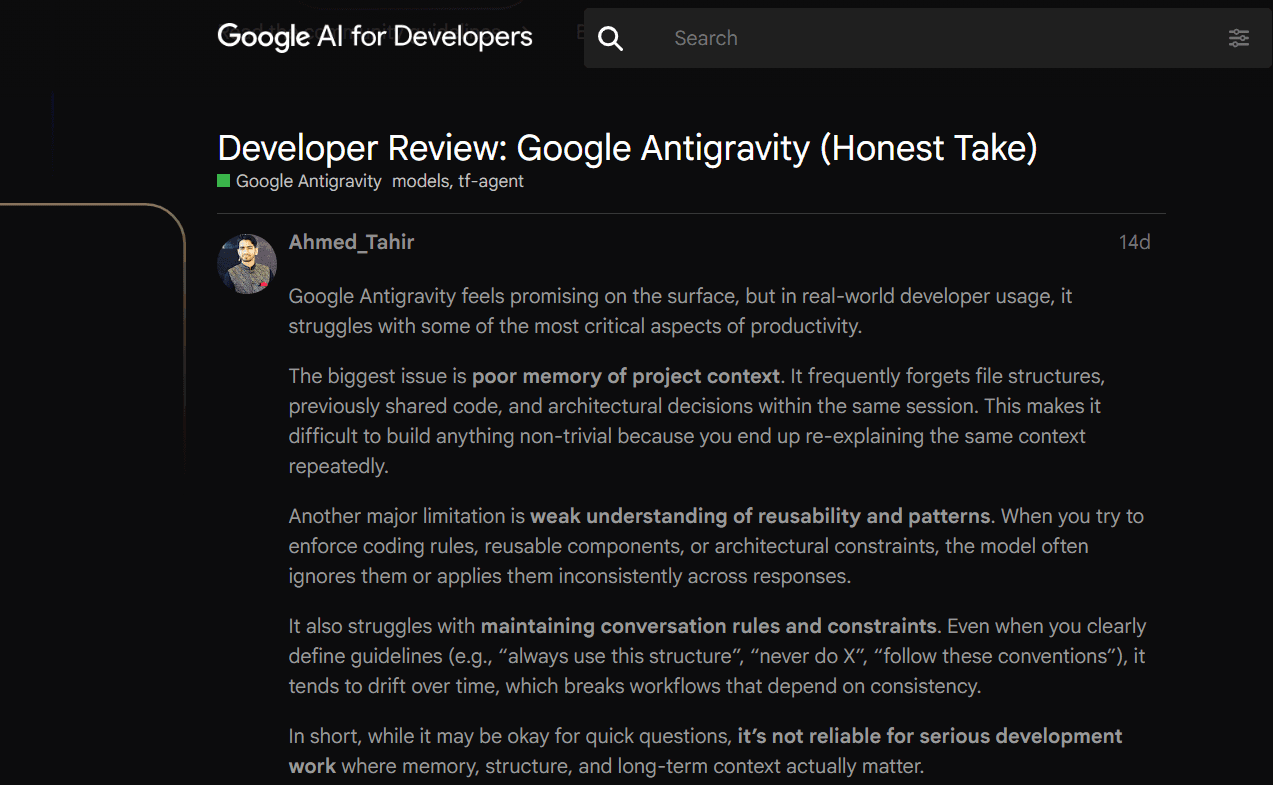Image resolution: width=1273 pixels, height=785 pixels.
Task: Click the 14d post timestamp
Action: [x=1134, y=242]
